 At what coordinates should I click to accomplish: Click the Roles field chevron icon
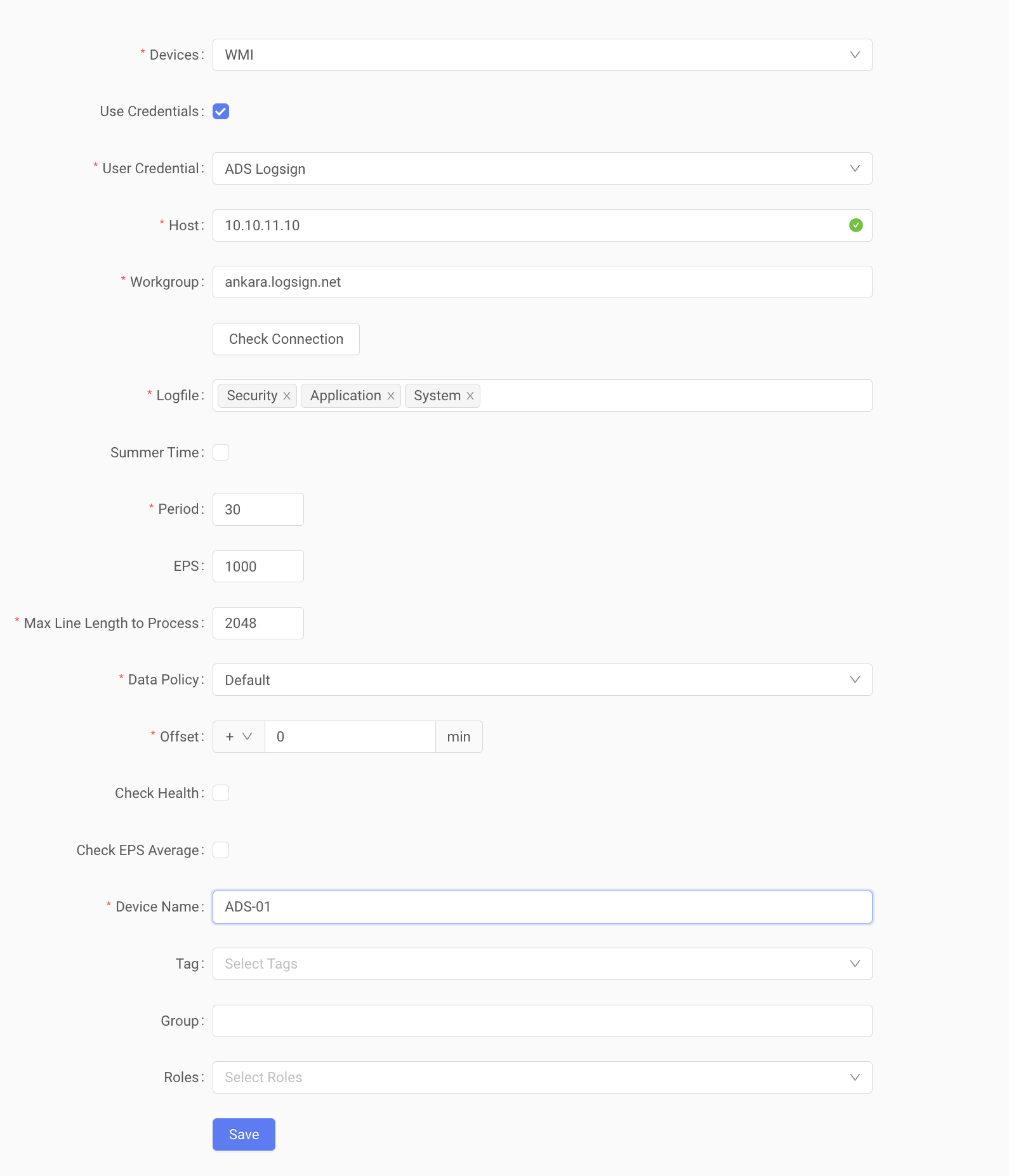(x=855, y=1078)
